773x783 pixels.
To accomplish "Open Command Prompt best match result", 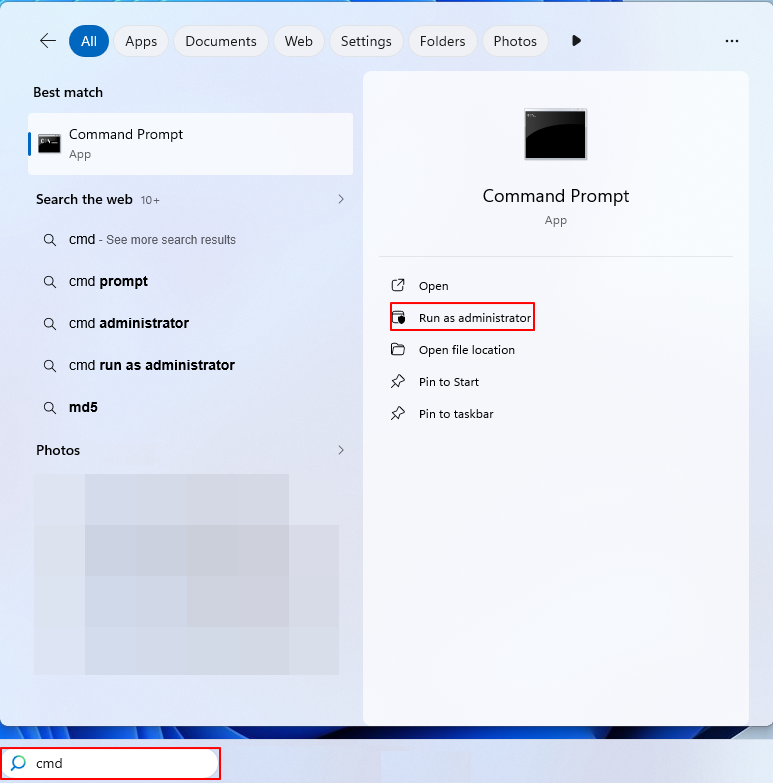I will 190,144.
